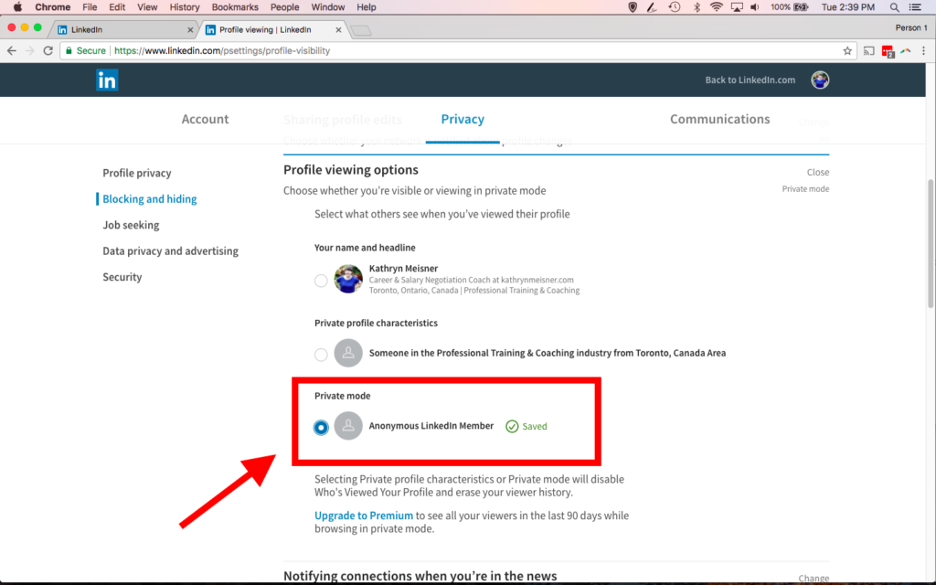The height and width of the screenshot is (586, 936).
Task: Open the Chrome application menu
Action: point(53,7)
